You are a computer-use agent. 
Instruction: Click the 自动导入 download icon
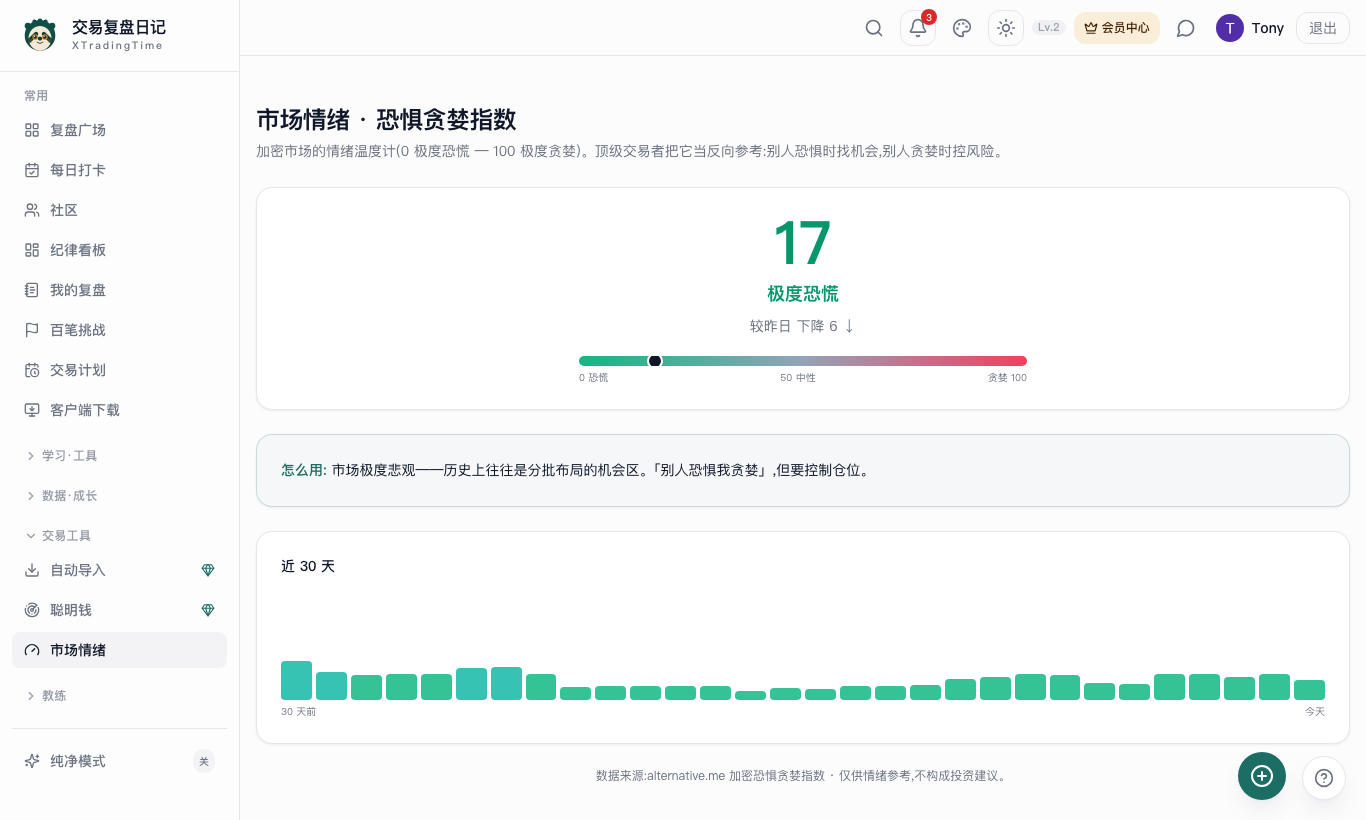pos(32,570)
